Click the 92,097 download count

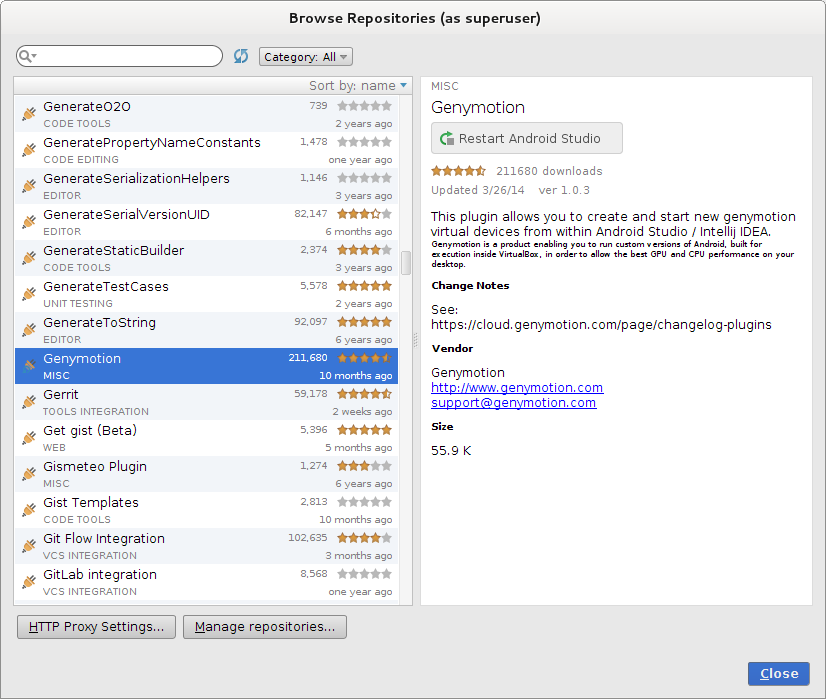tap(311, 322)
